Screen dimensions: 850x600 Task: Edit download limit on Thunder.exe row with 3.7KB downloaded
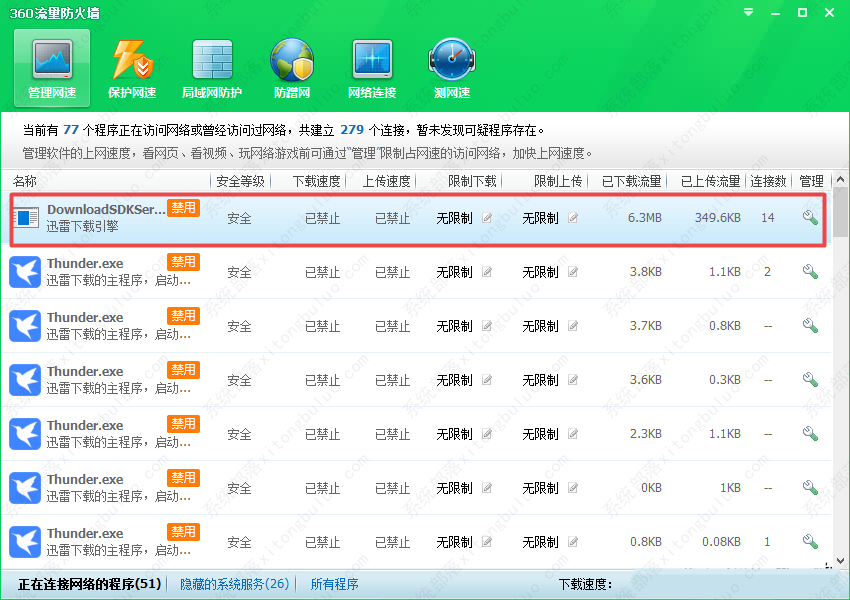pos(487,326)
